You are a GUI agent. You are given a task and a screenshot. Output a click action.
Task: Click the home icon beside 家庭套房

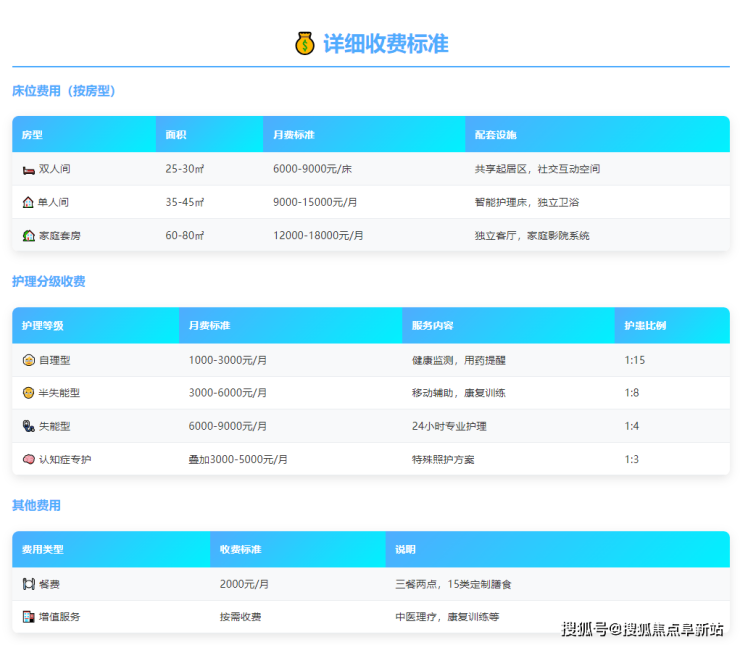coord(28,235)
